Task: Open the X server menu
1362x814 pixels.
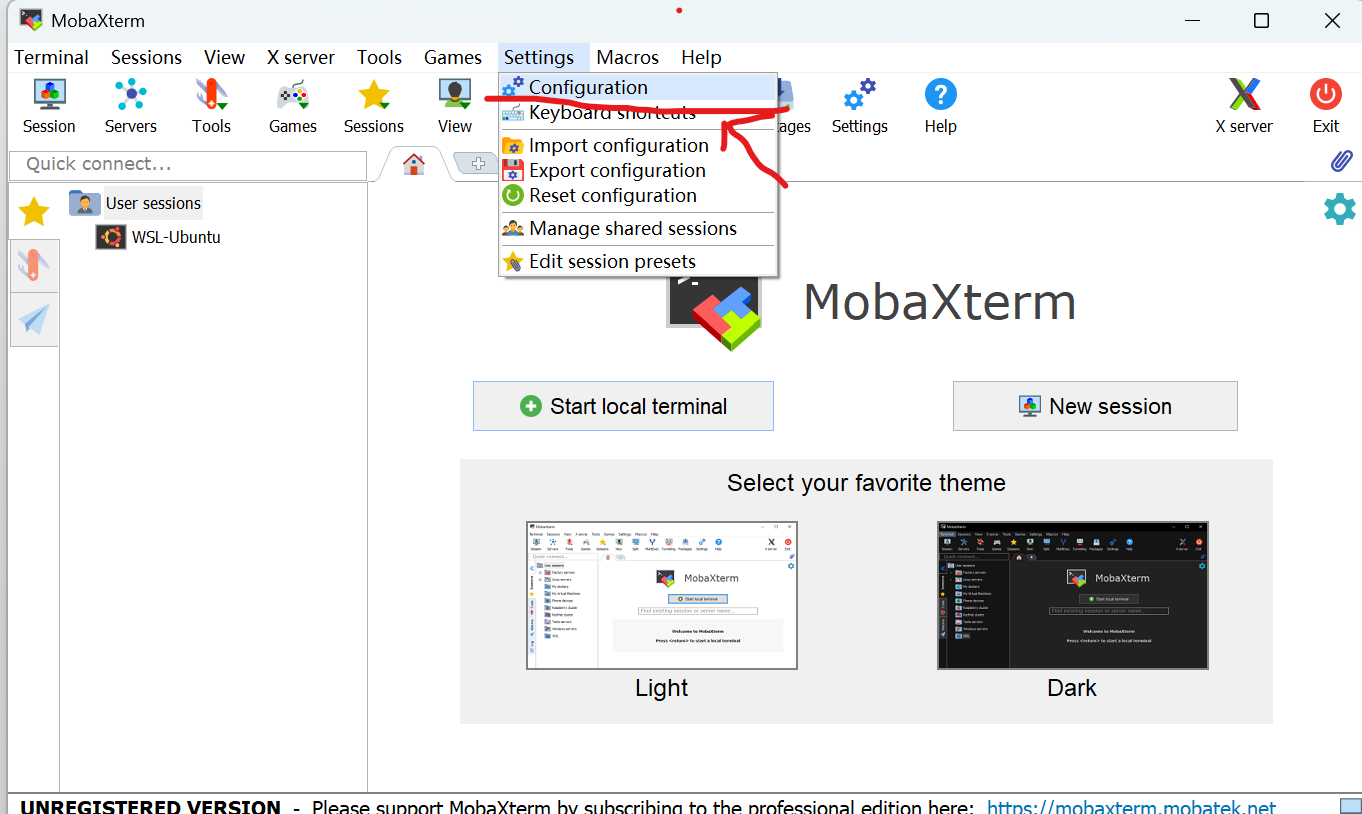Action: 300,57
